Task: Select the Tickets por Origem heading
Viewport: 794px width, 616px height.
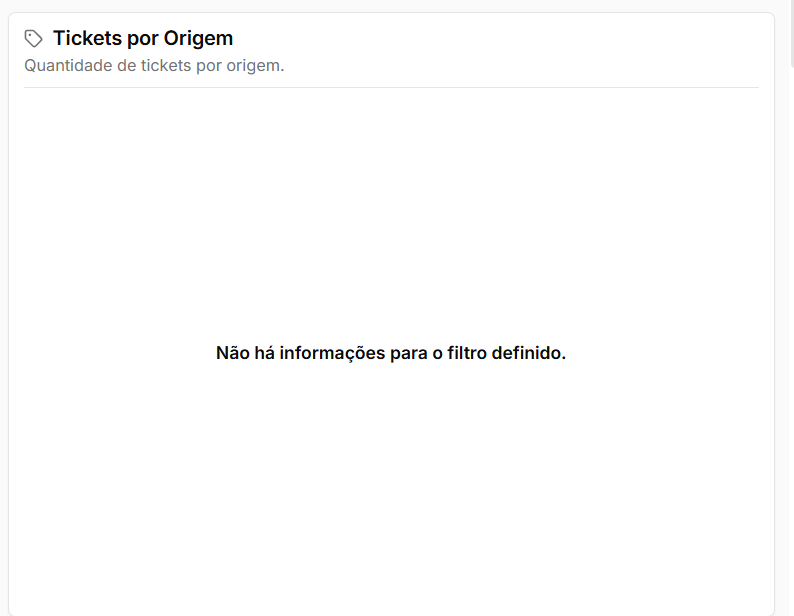Action: coord(143,38)
